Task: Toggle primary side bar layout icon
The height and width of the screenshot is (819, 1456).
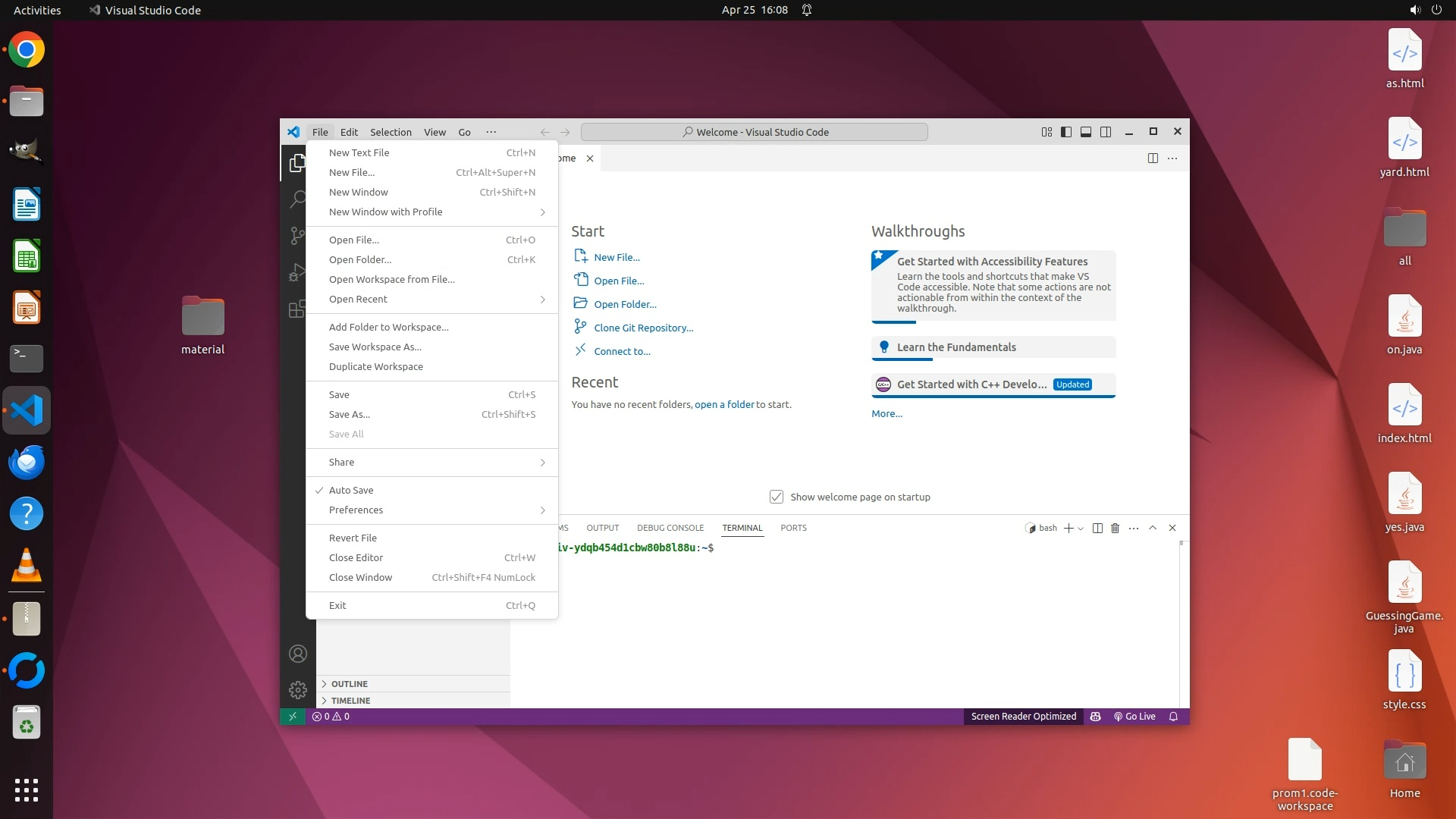Action: click(1065, 132)
